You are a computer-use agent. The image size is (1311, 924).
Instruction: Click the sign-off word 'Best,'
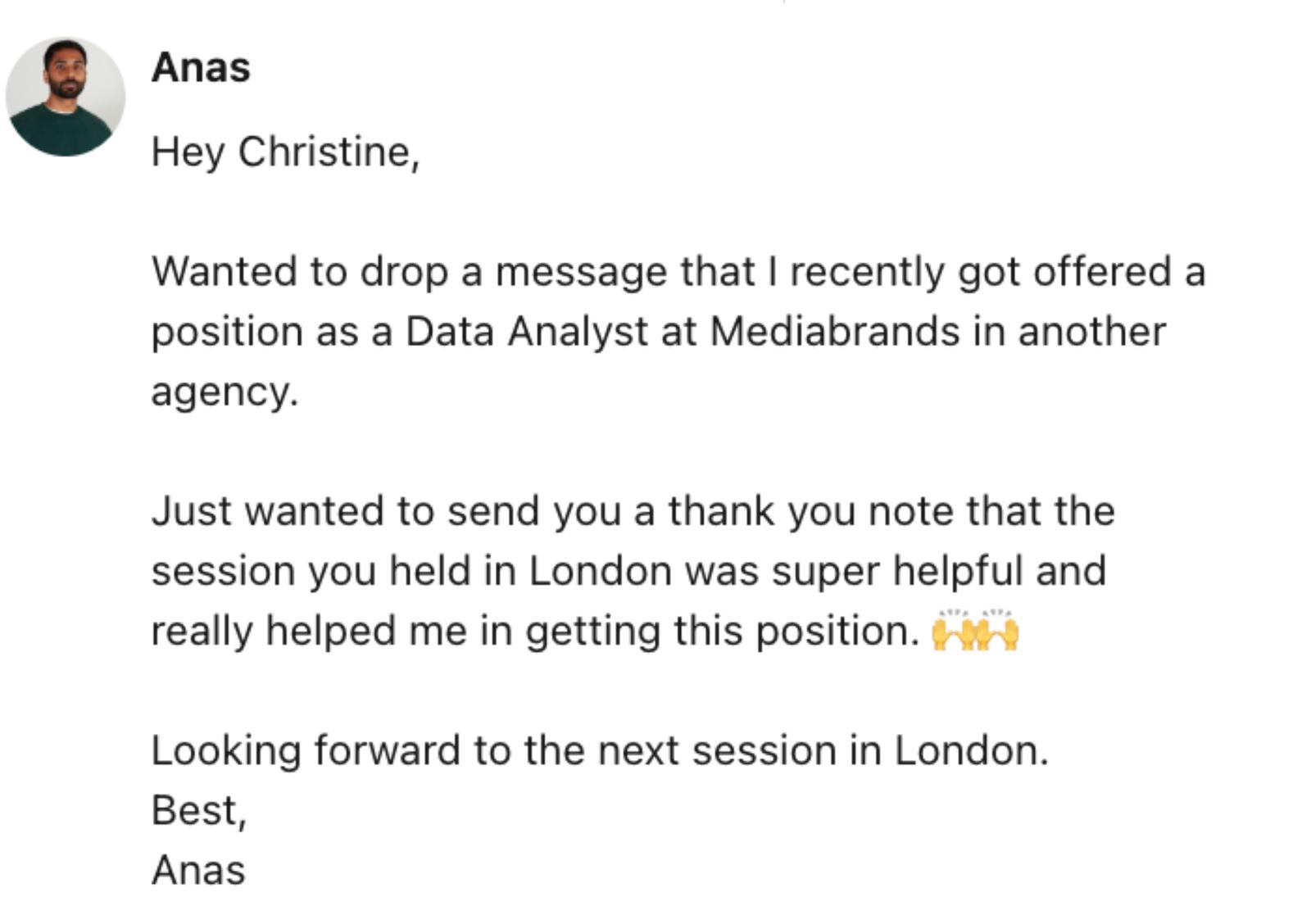[x=198, y=811]
